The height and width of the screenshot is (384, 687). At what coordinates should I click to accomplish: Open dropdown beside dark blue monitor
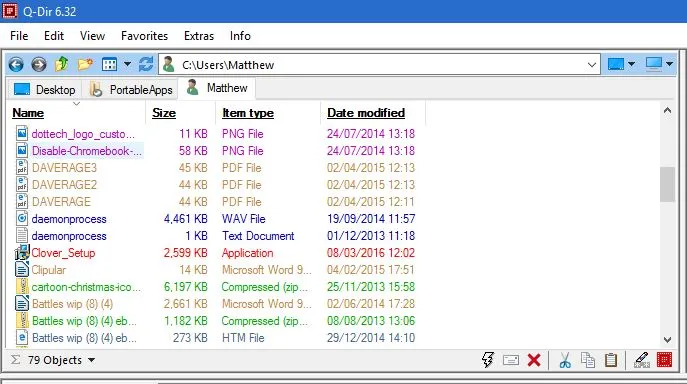click(x=631, y=64)
